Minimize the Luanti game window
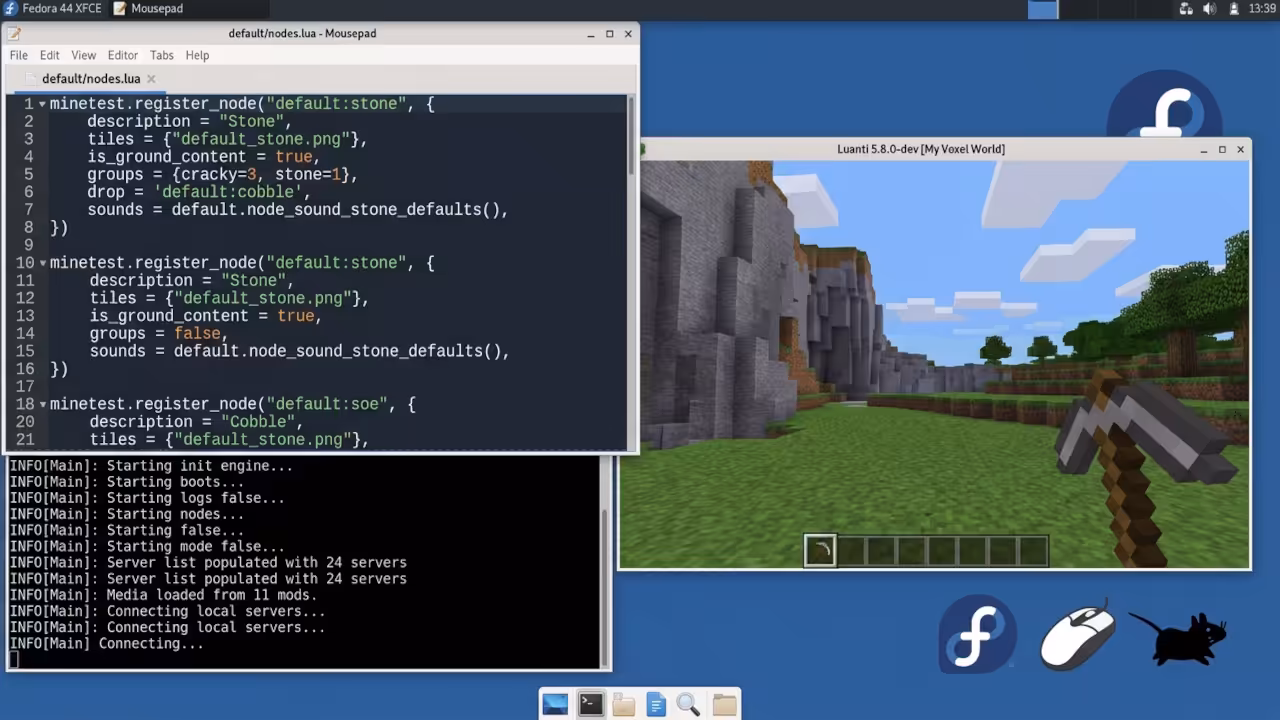 pos(1203,150)
